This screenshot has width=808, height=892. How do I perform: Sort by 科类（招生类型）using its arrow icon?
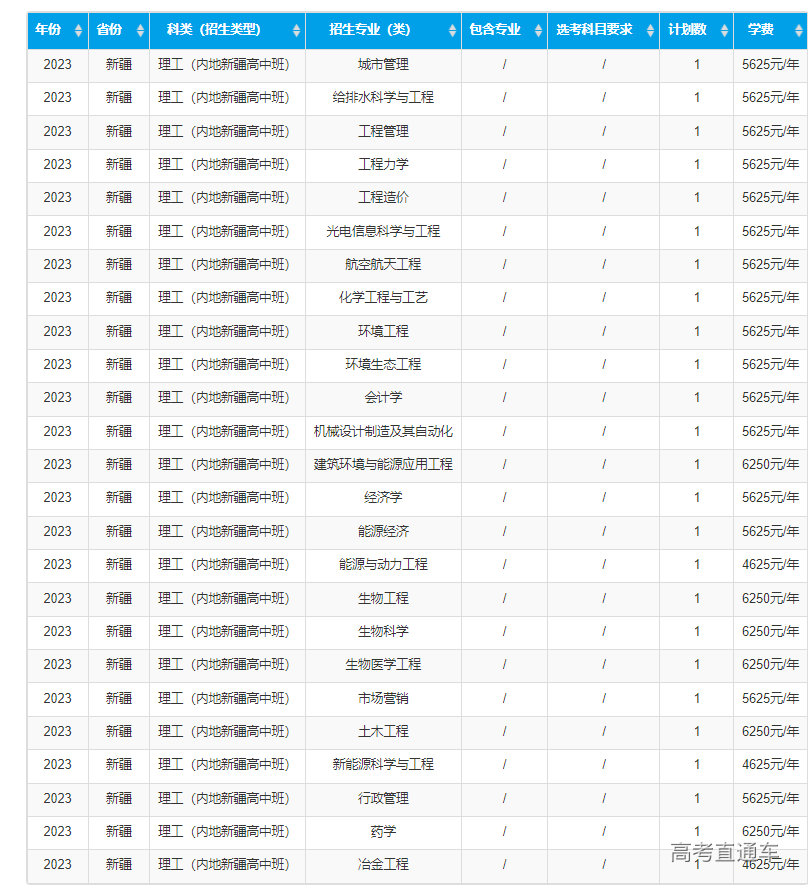coord(296,31)
